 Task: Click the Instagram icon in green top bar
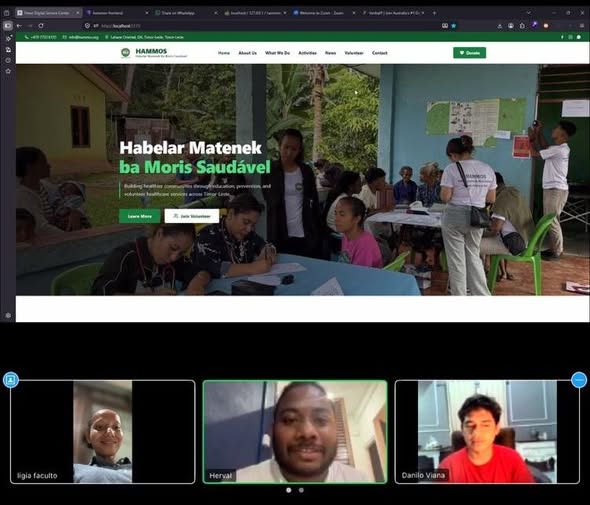570,37
